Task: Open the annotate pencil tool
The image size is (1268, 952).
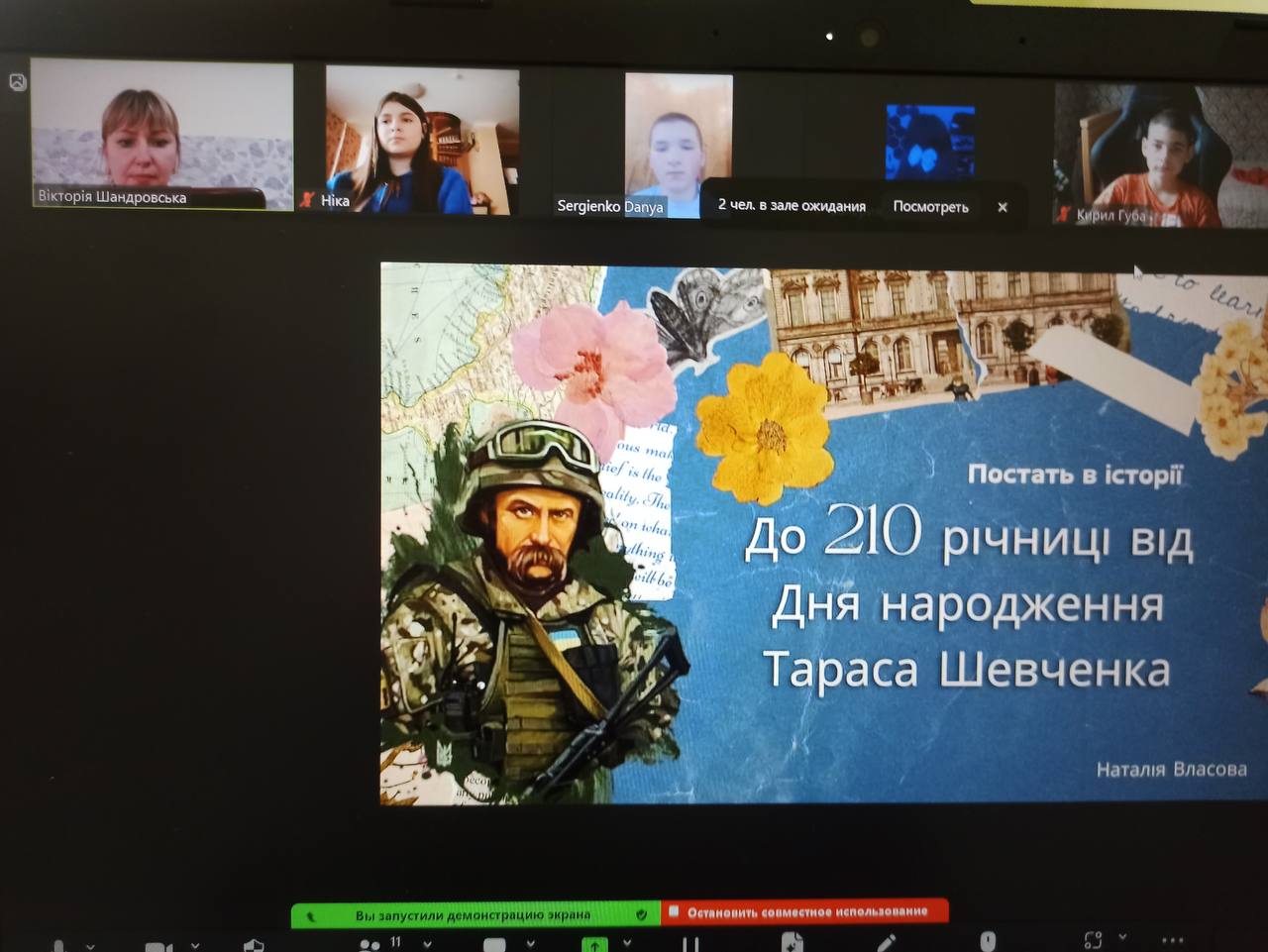Action: 887,941
